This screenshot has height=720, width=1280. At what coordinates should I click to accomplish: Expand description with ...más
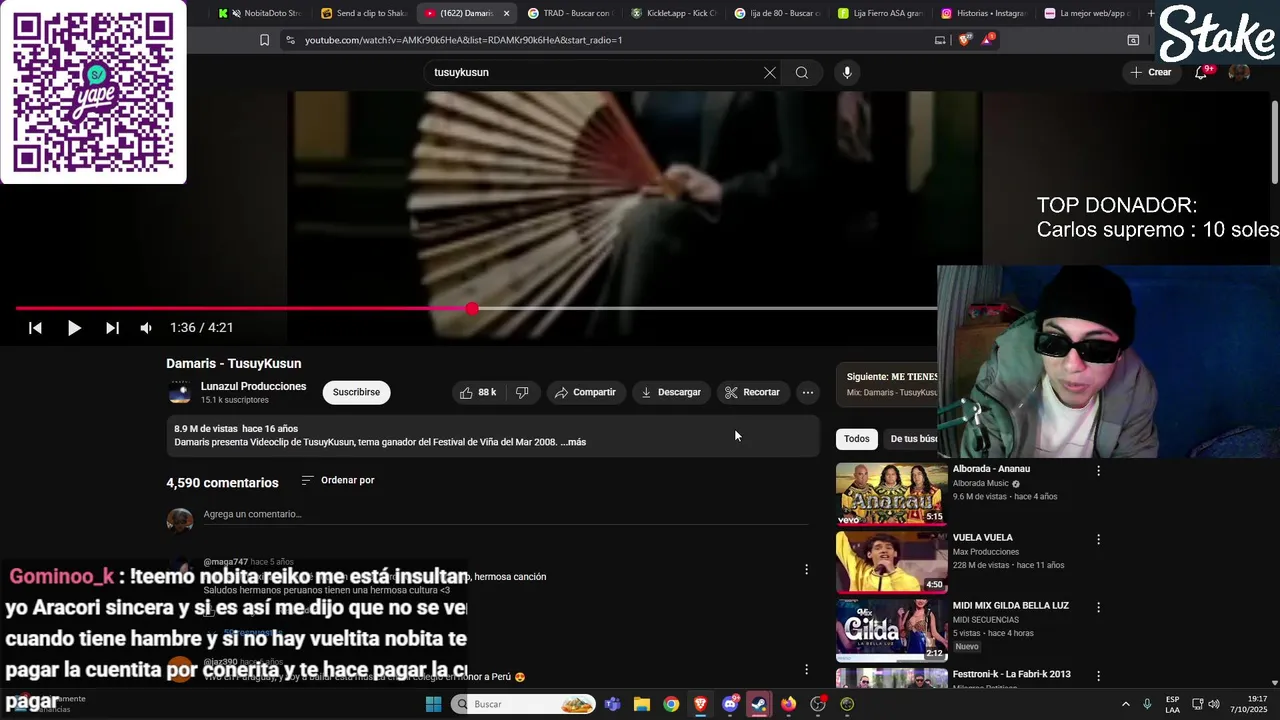tap(573, 442)
